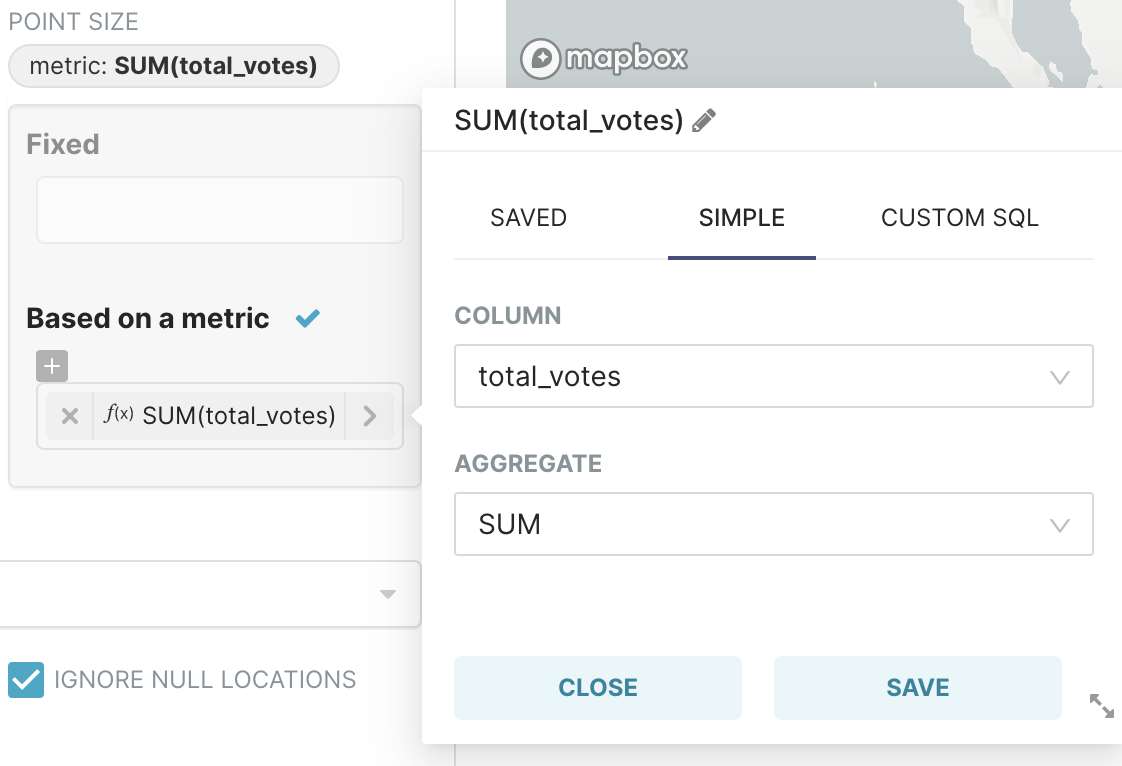Screen dimensions: 1122x766
Task: Open the Column dropdown showing total_votes
Action: click(773, 376)
